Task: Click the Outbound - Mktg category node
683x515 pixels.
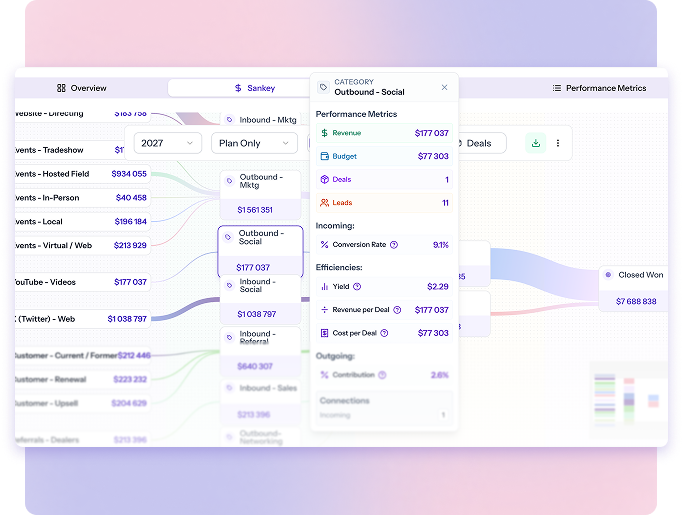Action: point(259,195)
